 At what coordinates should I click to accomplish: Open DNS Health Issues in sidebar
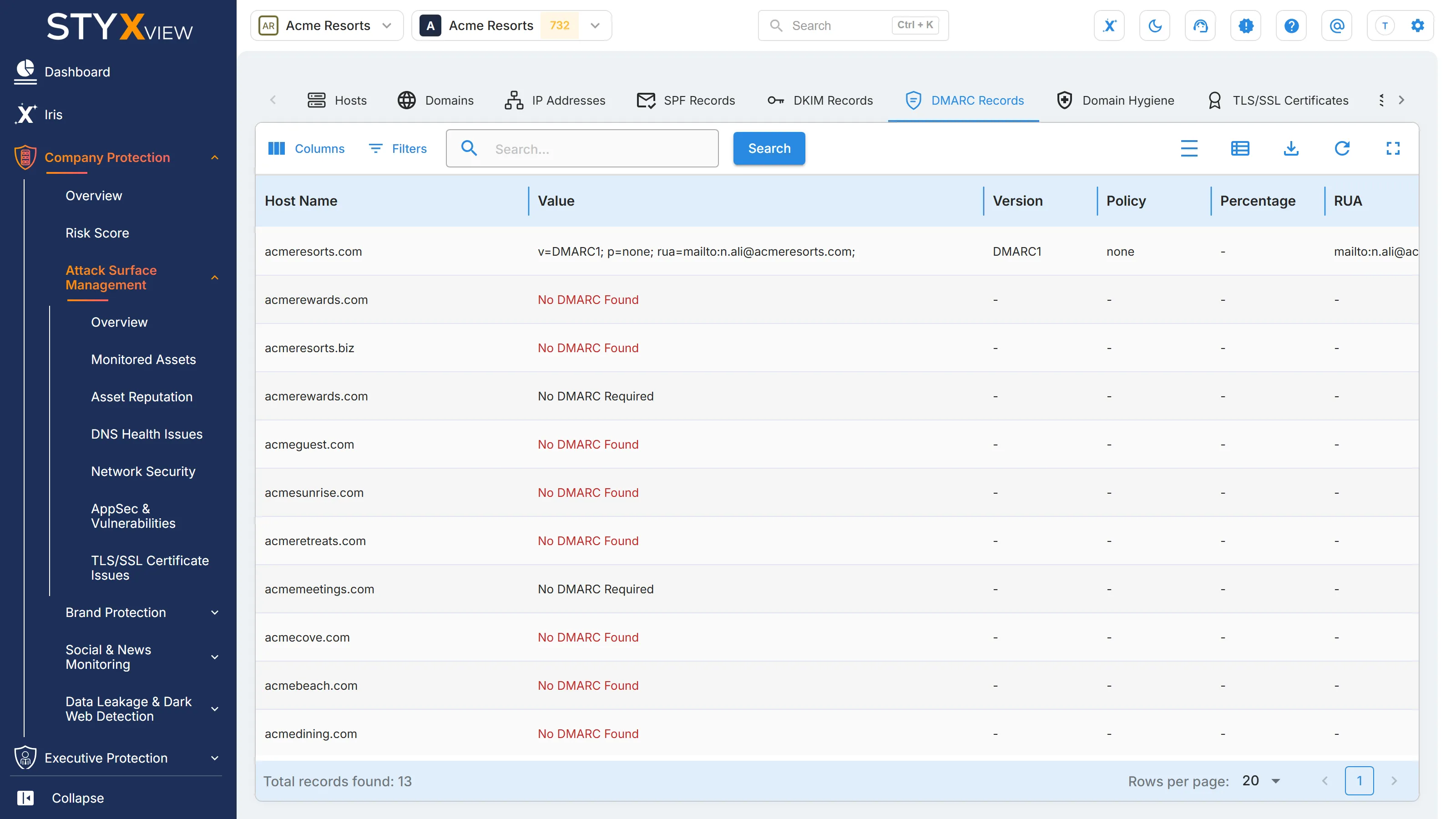click(x=147, y=434)
